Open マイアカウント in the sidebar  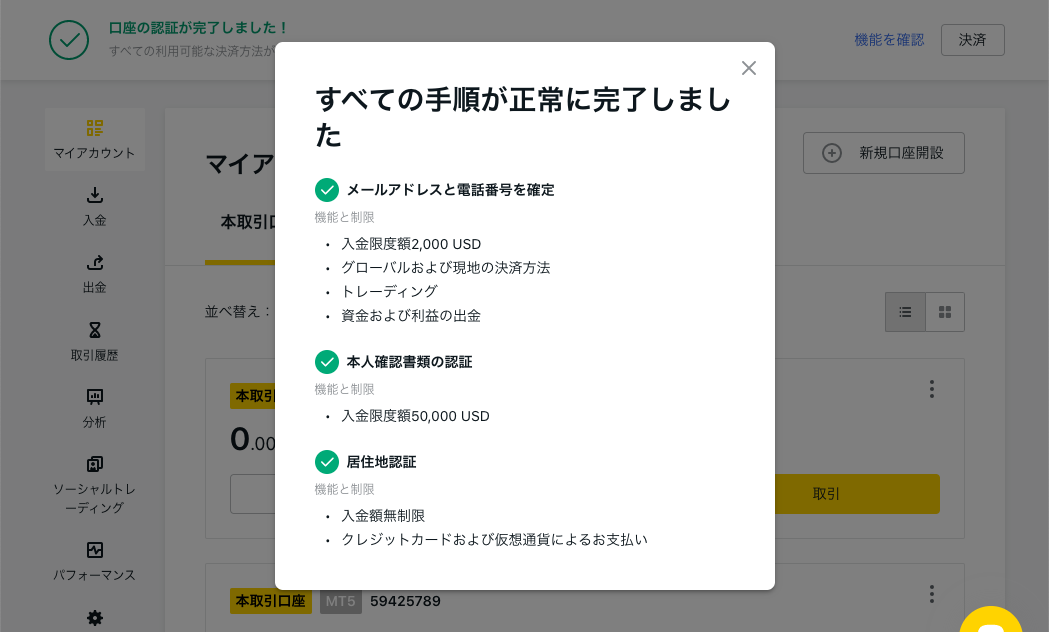(95, 140)
